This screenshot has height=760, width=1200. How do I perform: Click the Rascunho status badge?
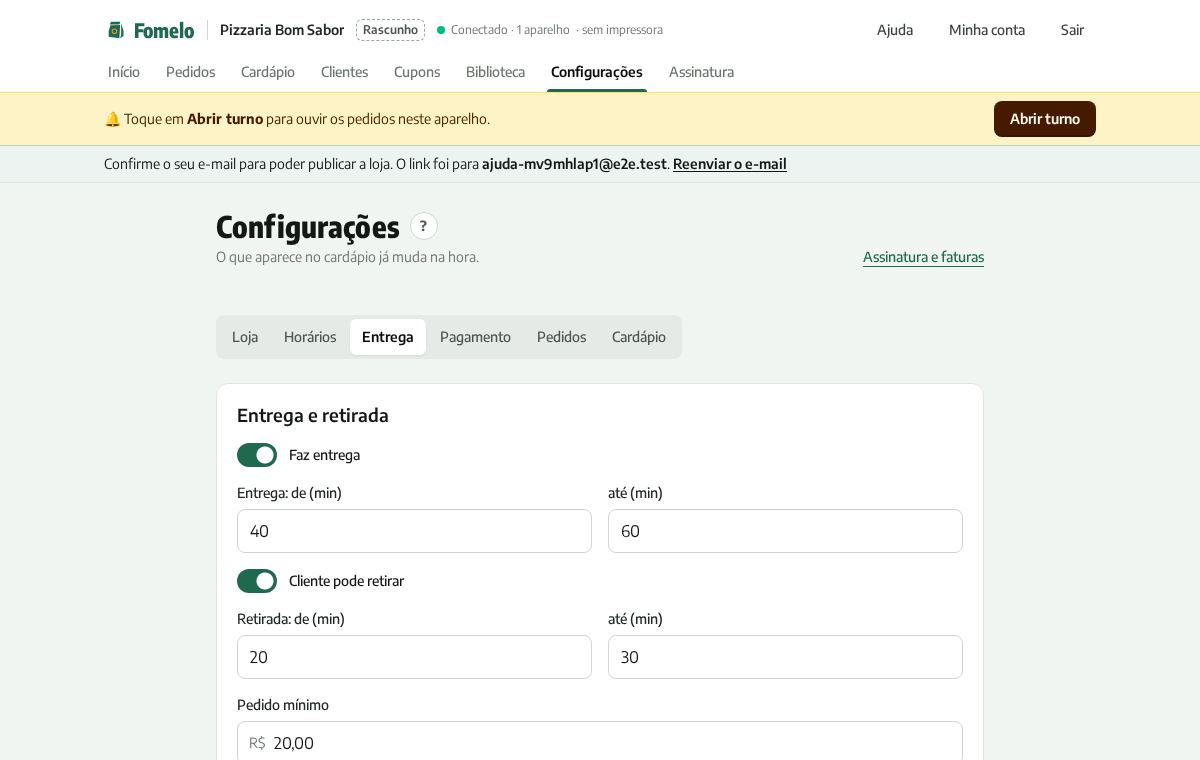pyautogui.click(x=390, y=30)
